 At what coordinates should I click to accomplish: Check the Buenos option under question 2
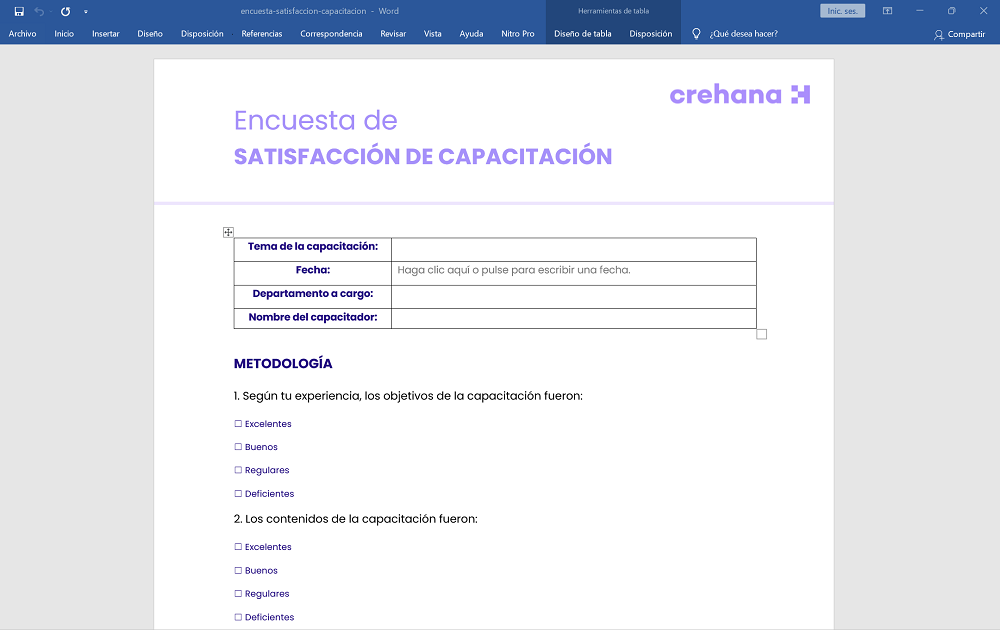237,570
